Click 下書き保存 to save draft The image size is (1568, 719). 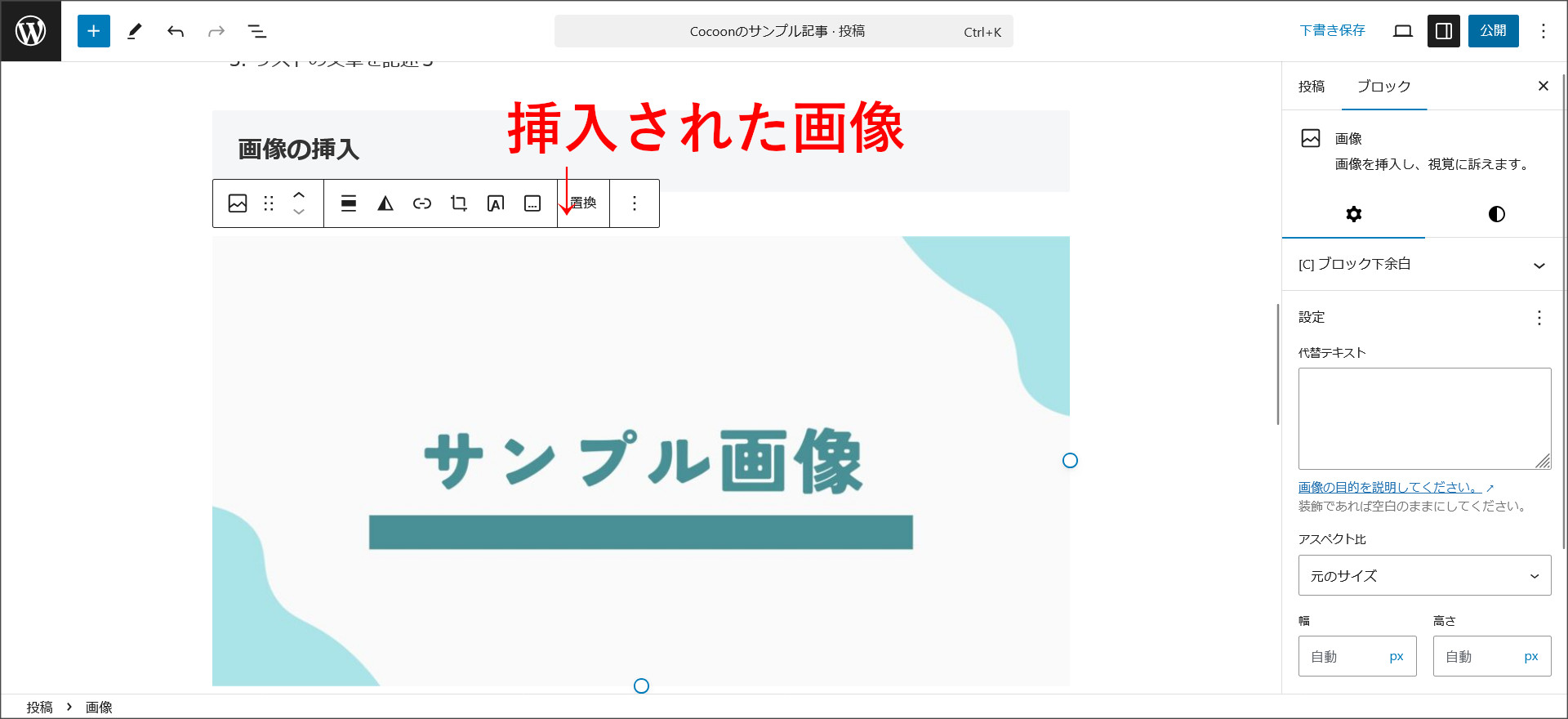[x=1333, y=31]
